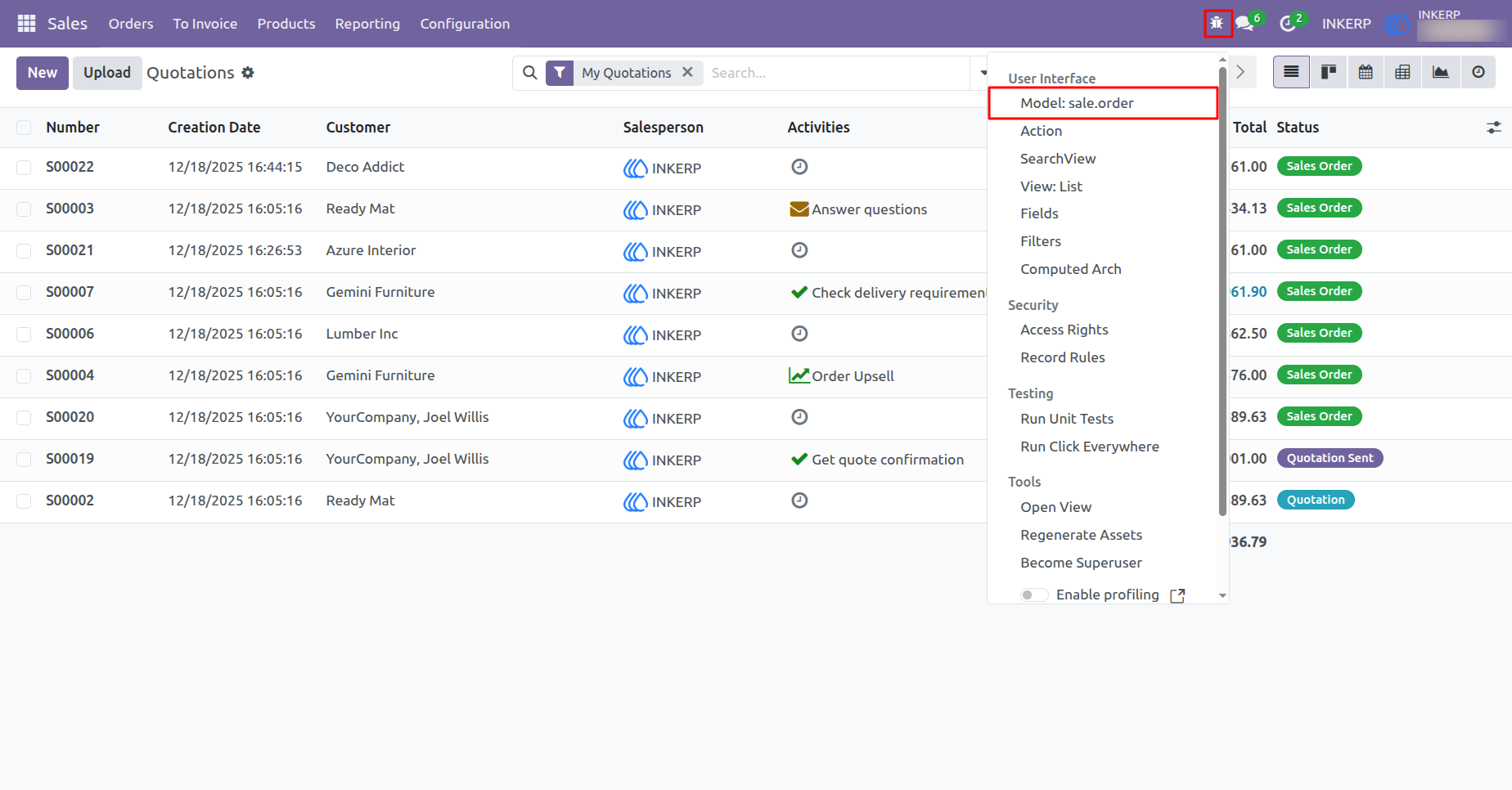Viewport: 1512px width, 790px height.
Task: Switch to Graph view
Action: [x=1440, y=72]
